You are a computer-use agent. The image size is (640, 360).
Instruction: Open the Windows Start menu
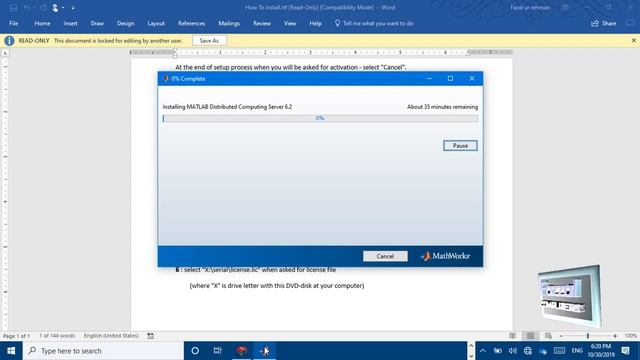point(11,351)
